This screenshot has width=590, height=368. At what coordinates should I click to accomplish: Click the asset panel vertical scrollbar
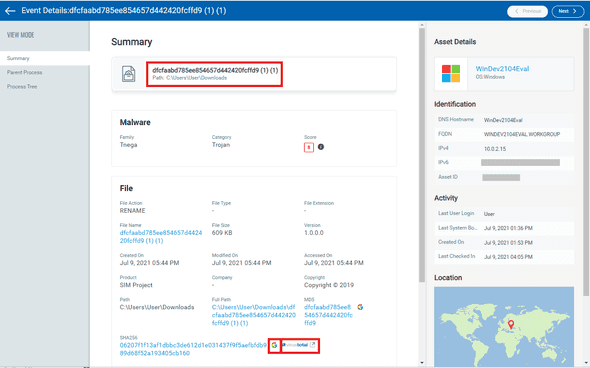point(586,162)
